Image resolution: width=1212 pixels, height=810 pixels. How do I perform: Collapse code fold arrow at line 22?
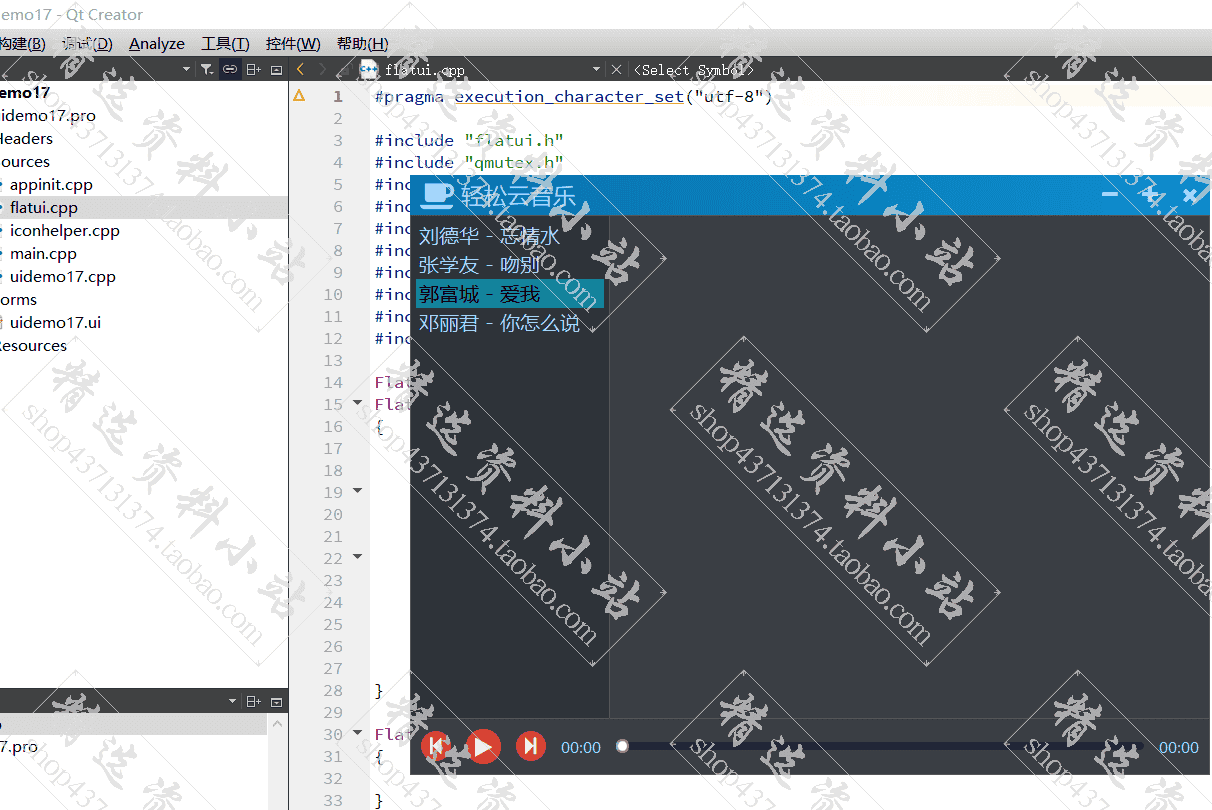coord(358,557)
